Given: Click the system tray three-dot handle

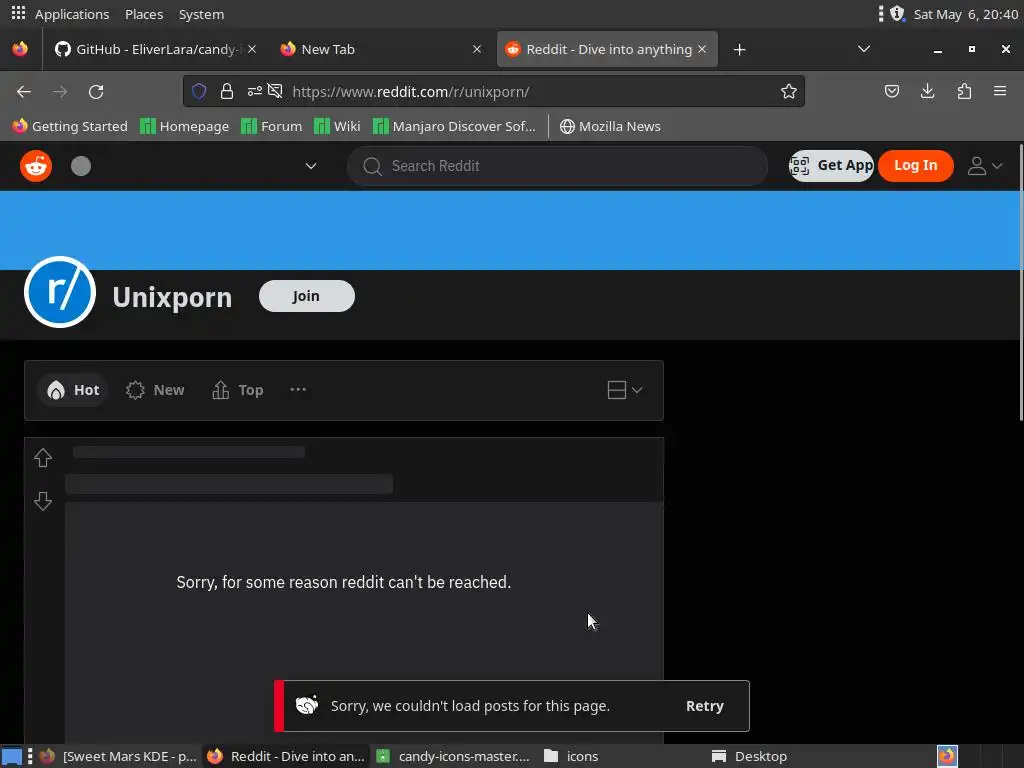Looking at the screenshot, I should pyautogui.click(x=880, y=14).
